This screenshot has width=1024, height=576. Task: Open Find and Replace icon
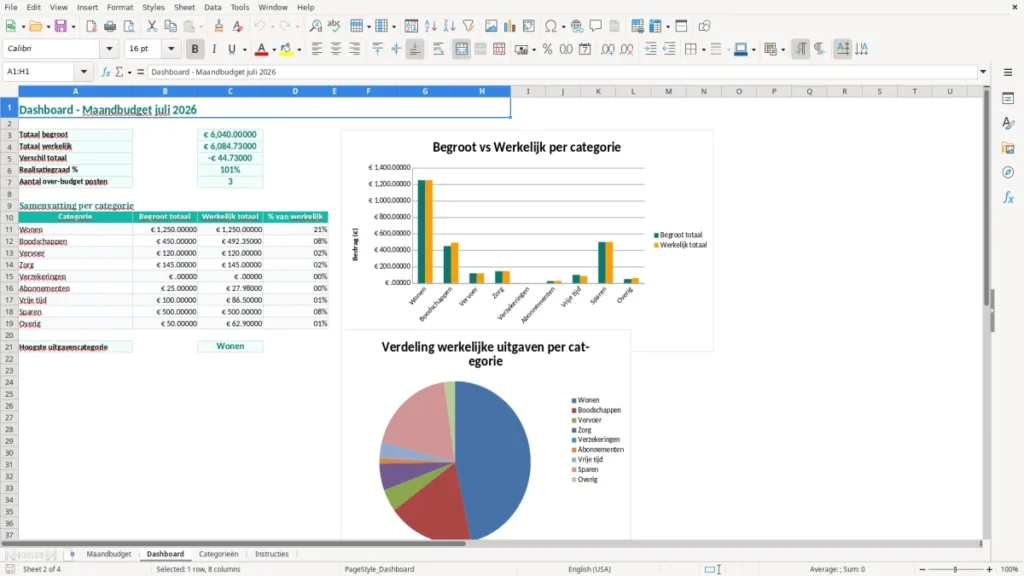(x=315, y=26)
